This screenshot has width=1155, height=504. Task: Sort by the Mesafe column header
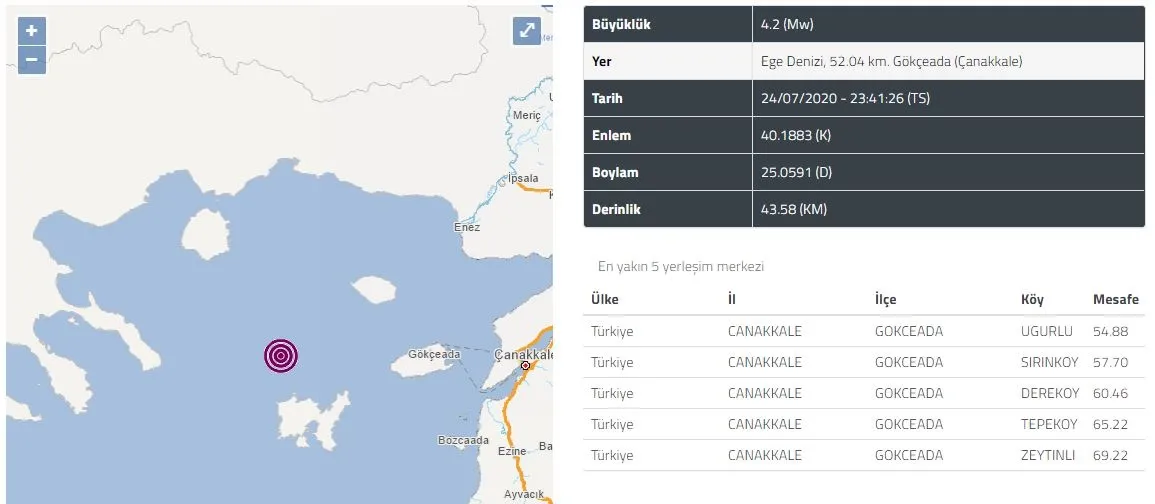click(x=1113, y=300)
